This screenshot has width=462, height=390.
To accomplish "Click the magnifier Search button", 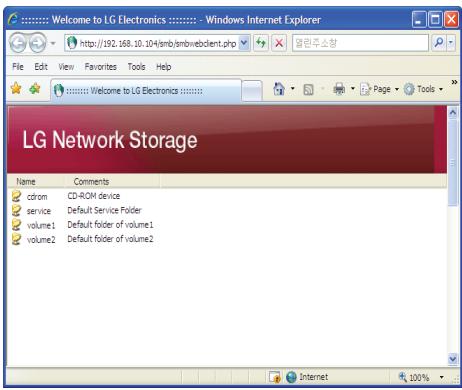I will pos(439,43).
